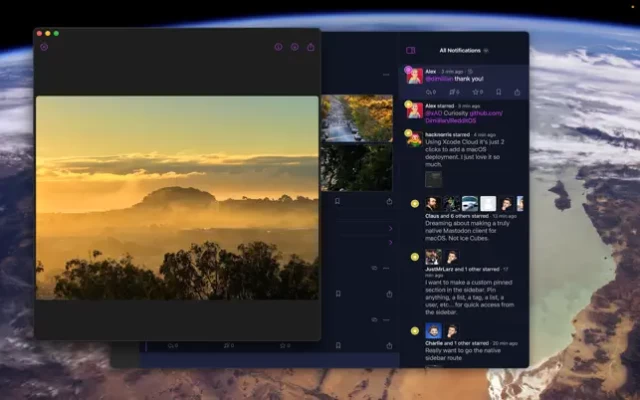This screenshot has width=640, height=400.
Task: Share Alex's thank you post
Action: coord(517,92)
